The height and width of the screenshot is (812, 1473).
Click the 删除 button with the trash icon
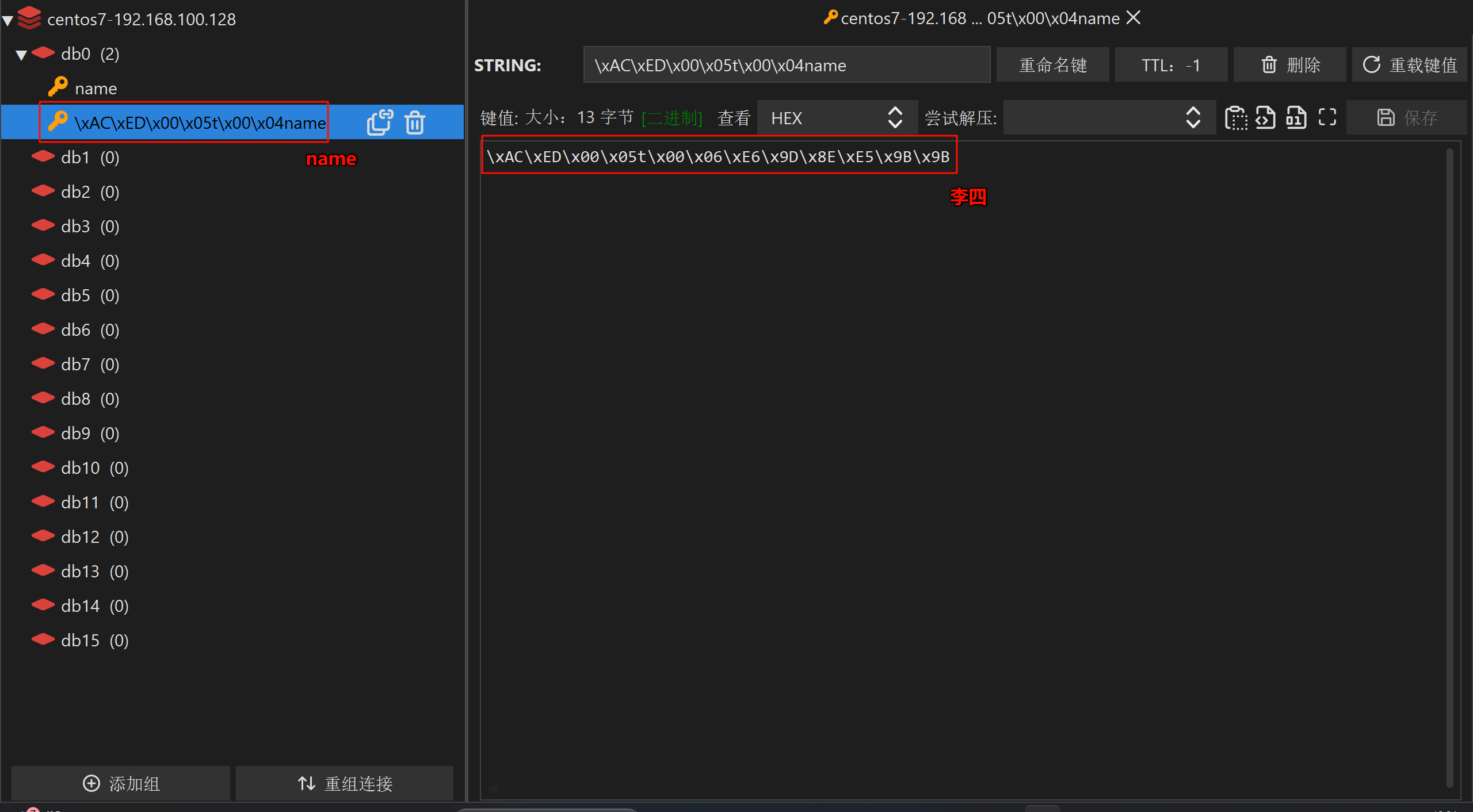(1289, 66)
